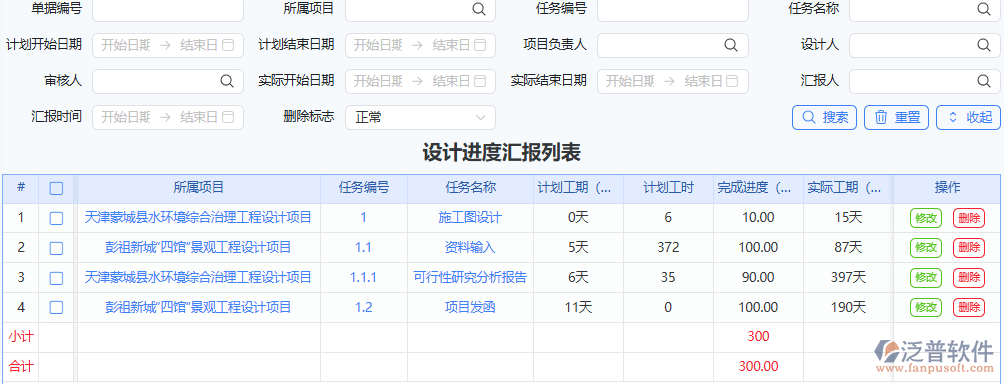Click the 任务编号 column header
The height and width of the screenshot is (384, 1004).
(364, 188)
